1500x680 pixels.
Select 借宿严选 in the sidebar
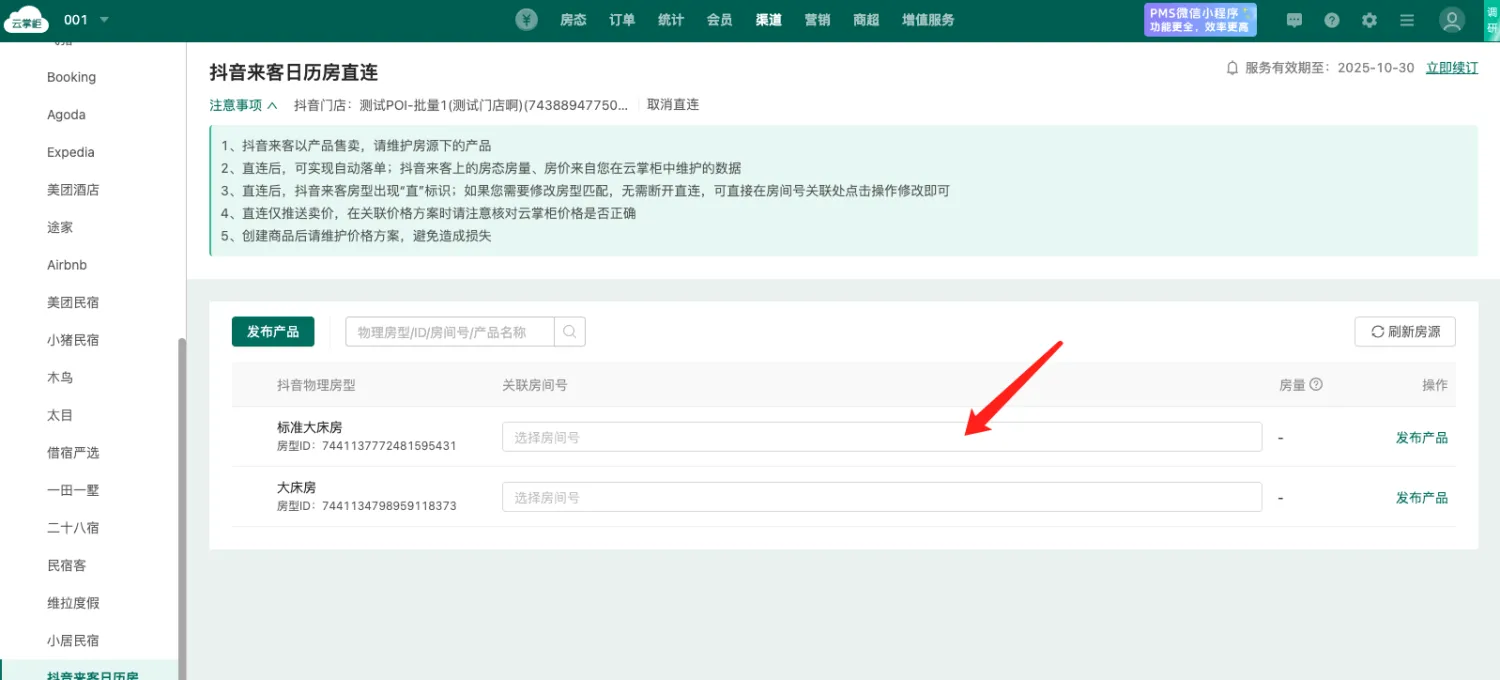point(73,452)
